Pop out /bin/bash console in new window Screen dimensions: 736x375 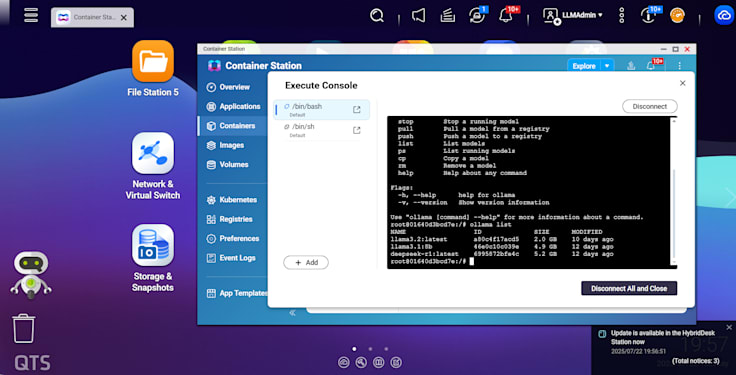coord(357,109)
